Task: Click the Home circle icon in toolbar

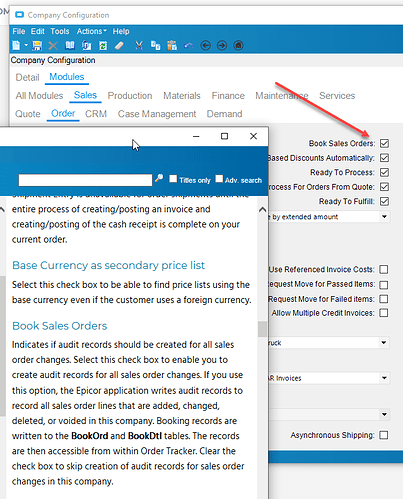Action: [238, 45]
